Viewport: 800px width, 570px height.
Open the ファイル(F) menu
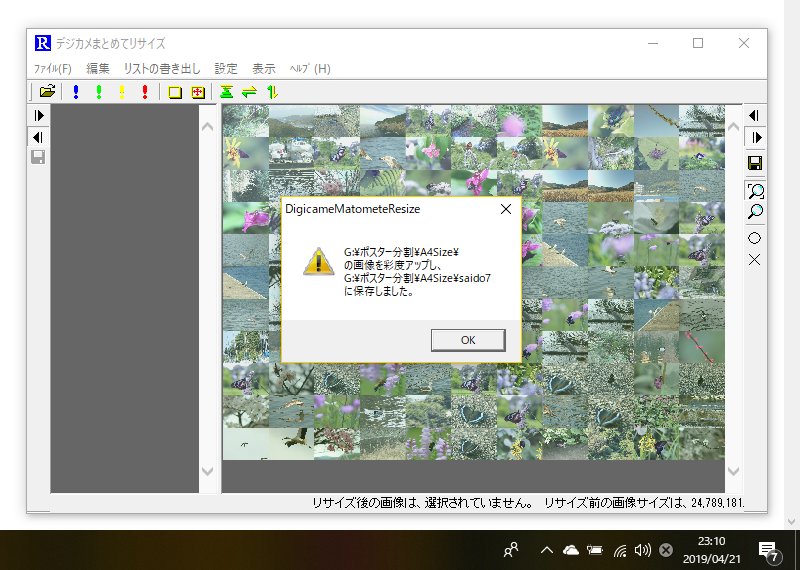click(x=53, y=68)
